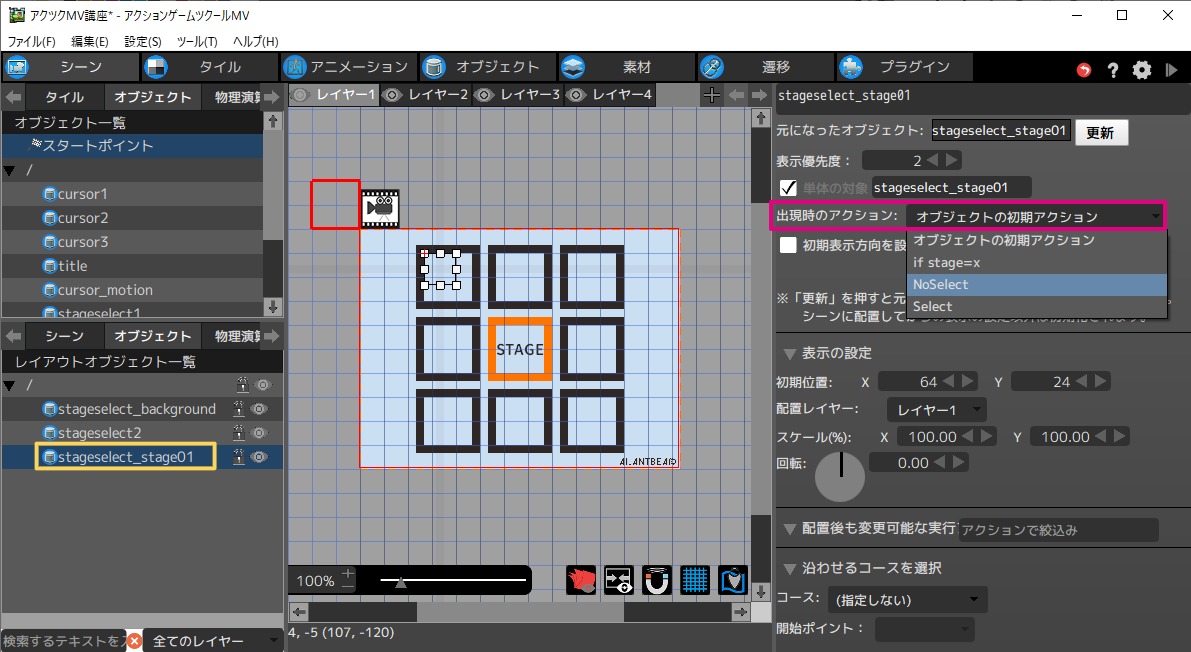
Task: Switch to the アニメーション tab
Action: coord(346,67)
